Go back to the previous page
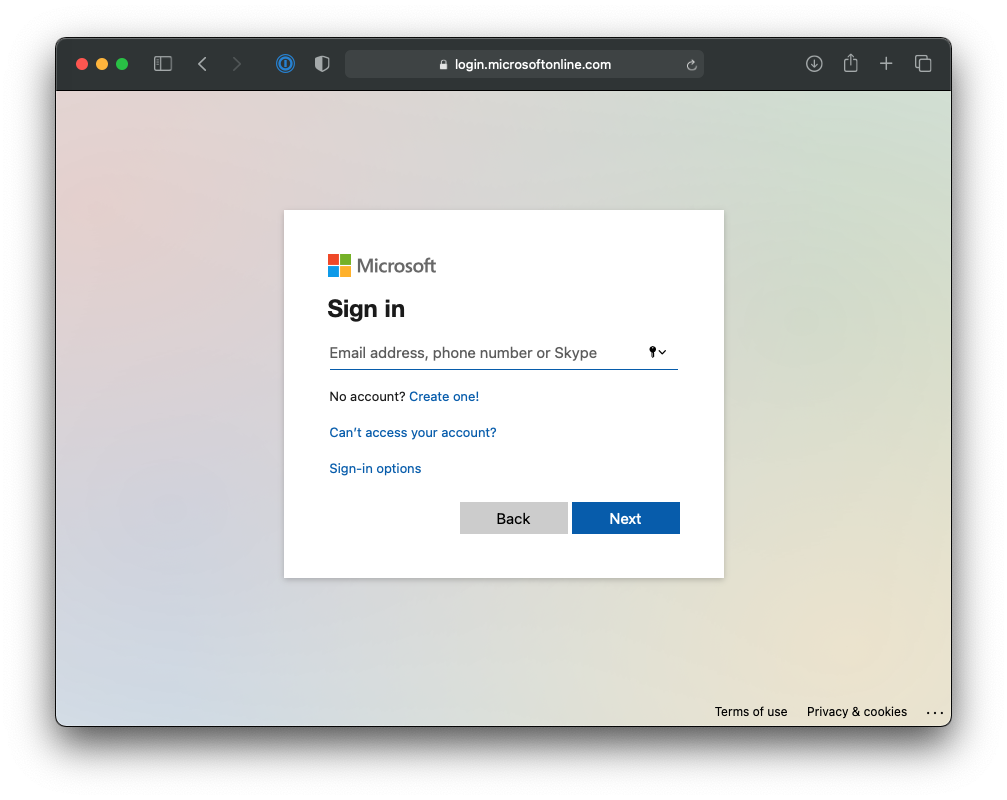Screen dimensions: 1007x800 pos(202,64)
